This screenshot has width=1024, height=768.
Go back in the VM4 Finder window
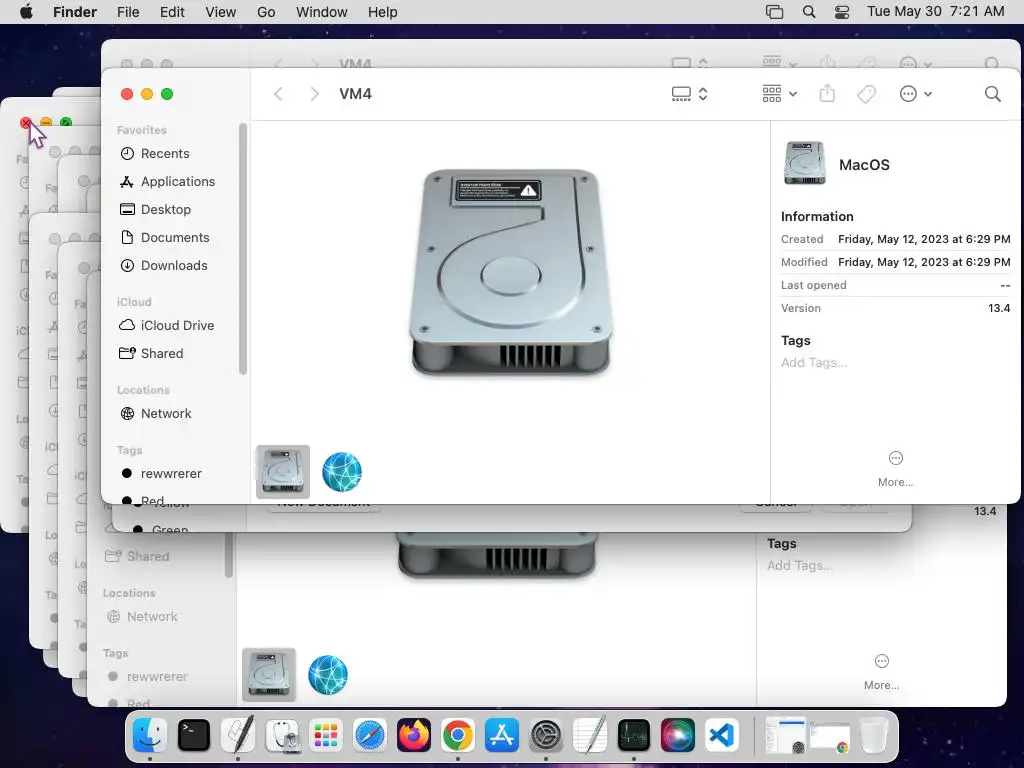278,94
